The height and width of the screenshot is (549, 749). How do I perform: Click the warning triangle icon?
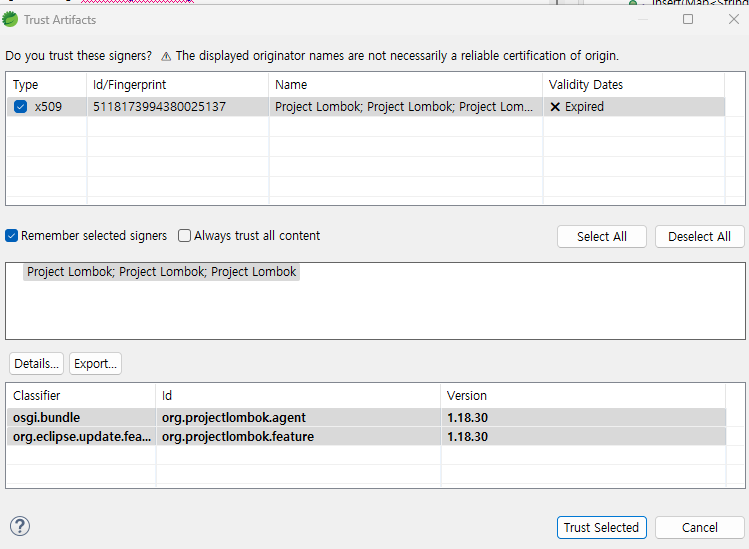166,56
